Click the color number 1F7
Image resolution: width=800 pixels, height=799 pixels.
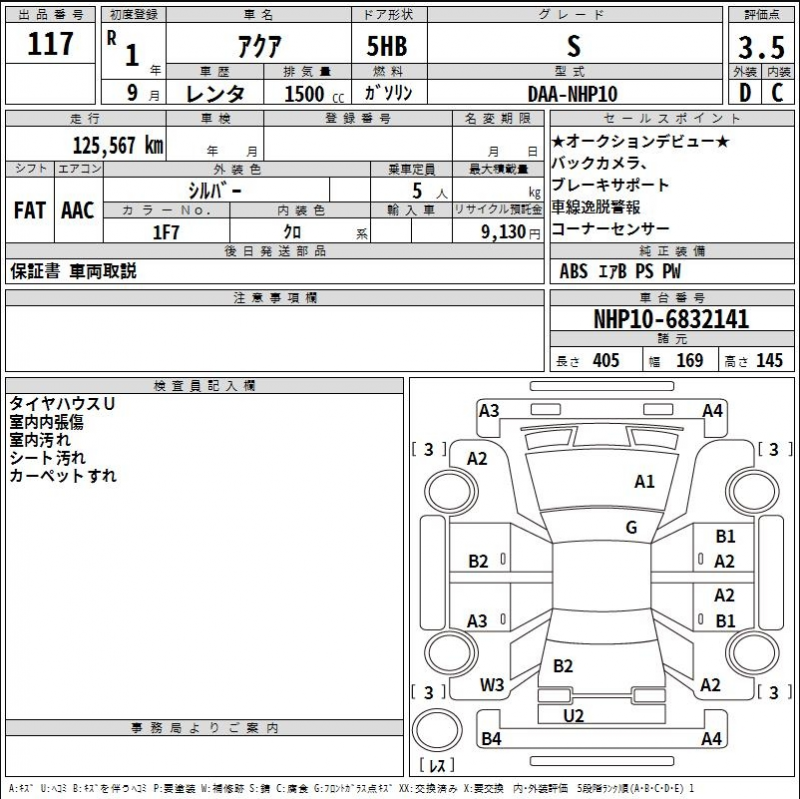tap(166, 233)
